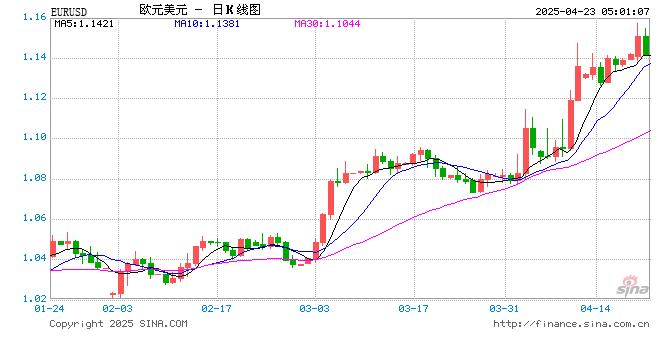The height and width of the screenshot is (360, 660).
Task: Select the chart title 欧元美元 - 日K线图
Action: [x=200, y=10]
